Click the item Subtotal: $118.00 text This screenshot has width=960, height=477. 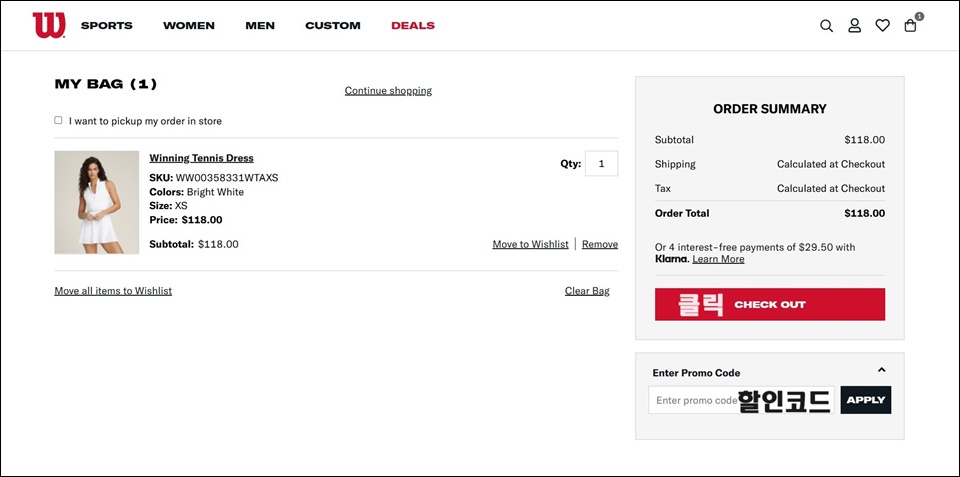pyautogui.click(x=194, y=244)
